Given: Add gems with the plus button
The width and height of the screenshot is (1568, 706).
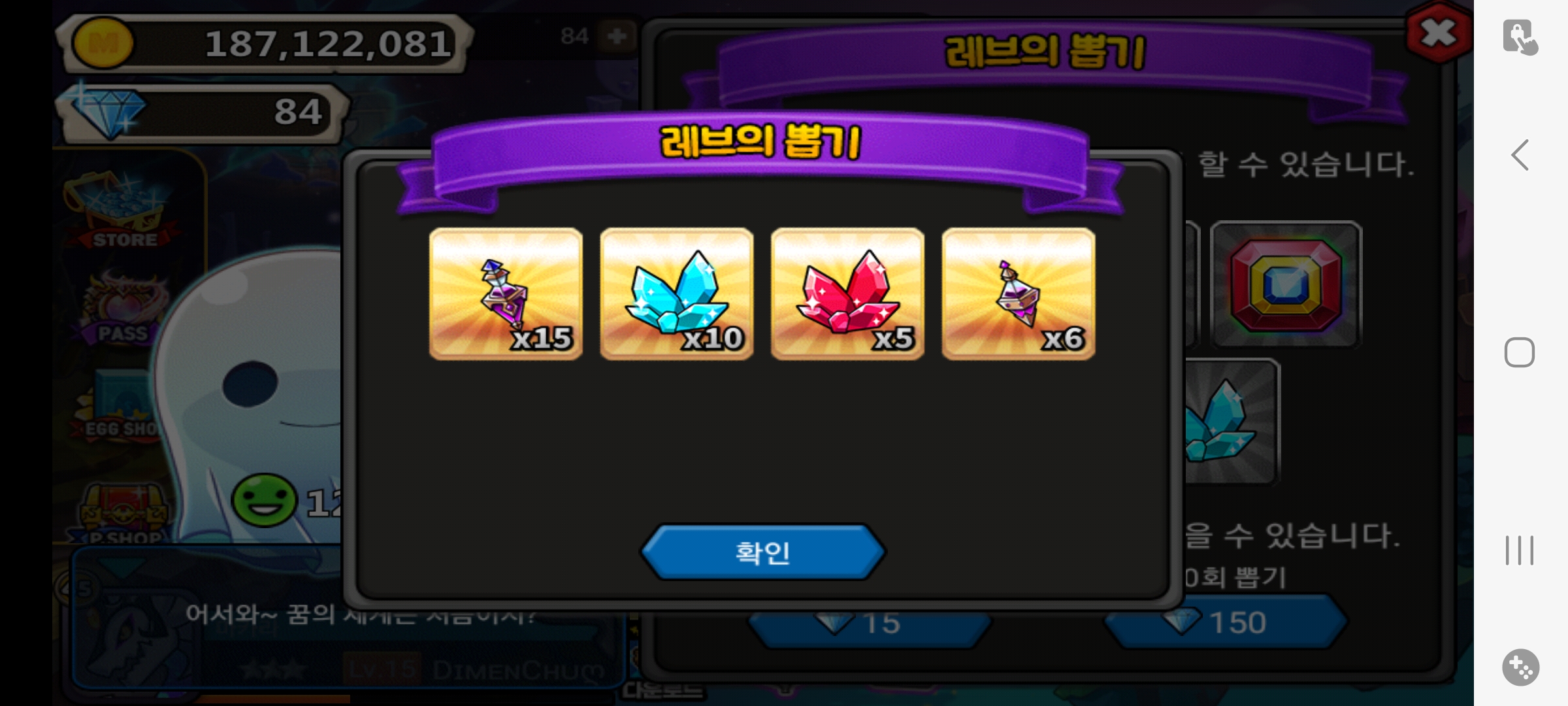Looking at the screenshot, I should tap(617, 36).
